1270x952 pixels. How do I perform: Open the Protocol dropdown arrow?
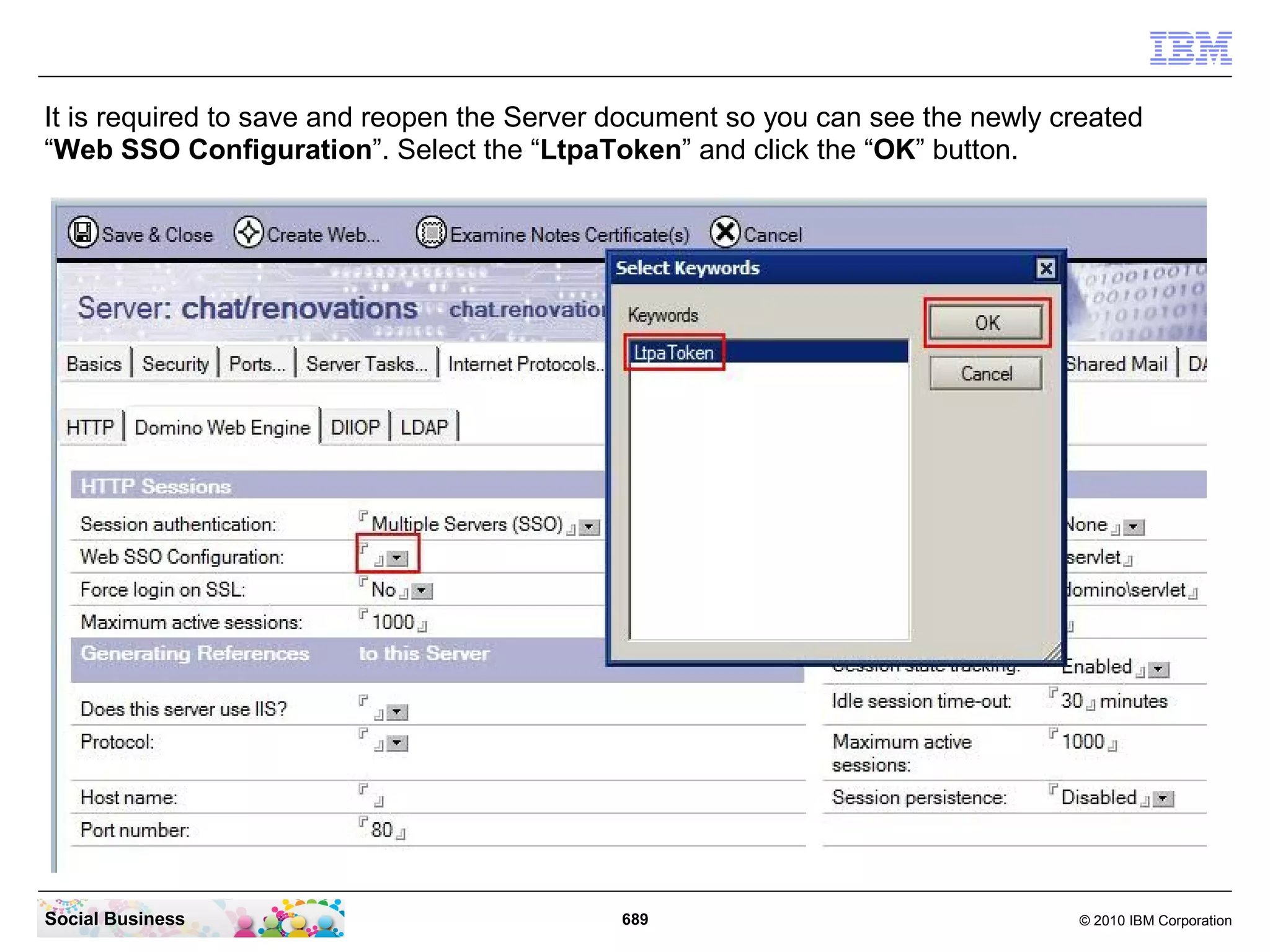point(397,743)
